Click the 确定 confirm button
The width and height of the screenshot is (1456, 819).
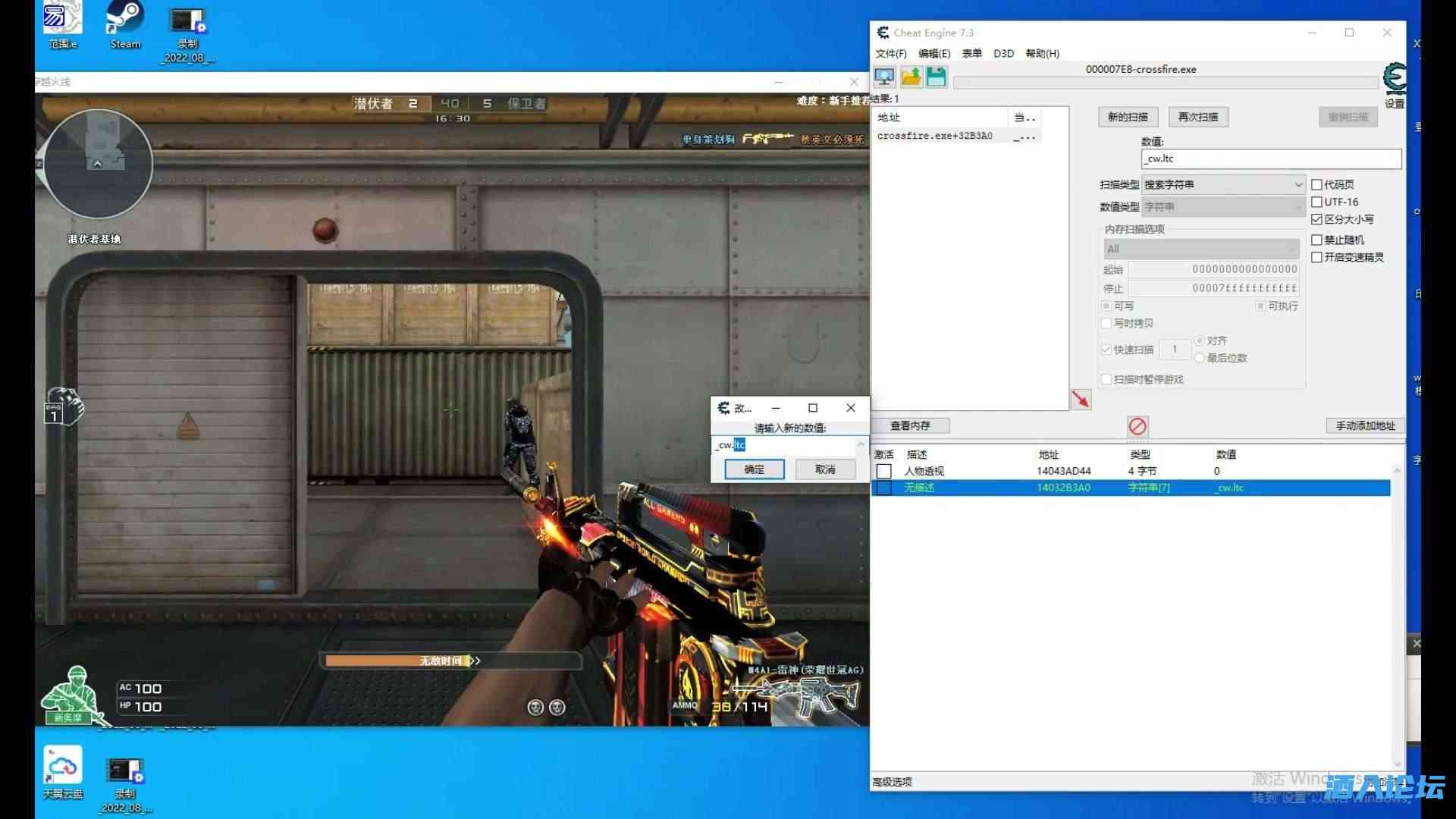754,469
